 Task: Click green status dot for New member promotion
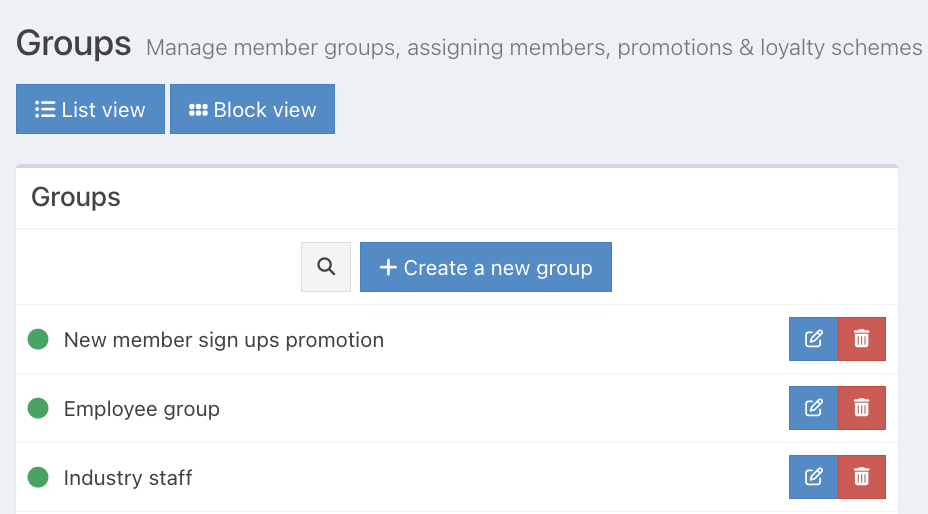coord(38,339)
